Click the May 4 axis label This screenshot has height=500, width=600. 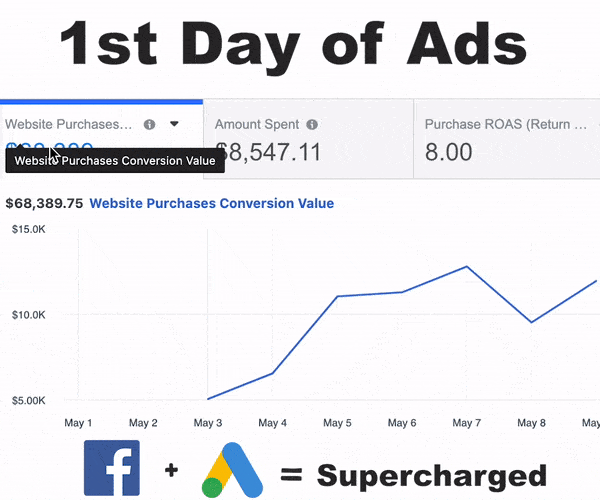coord(272,423)
